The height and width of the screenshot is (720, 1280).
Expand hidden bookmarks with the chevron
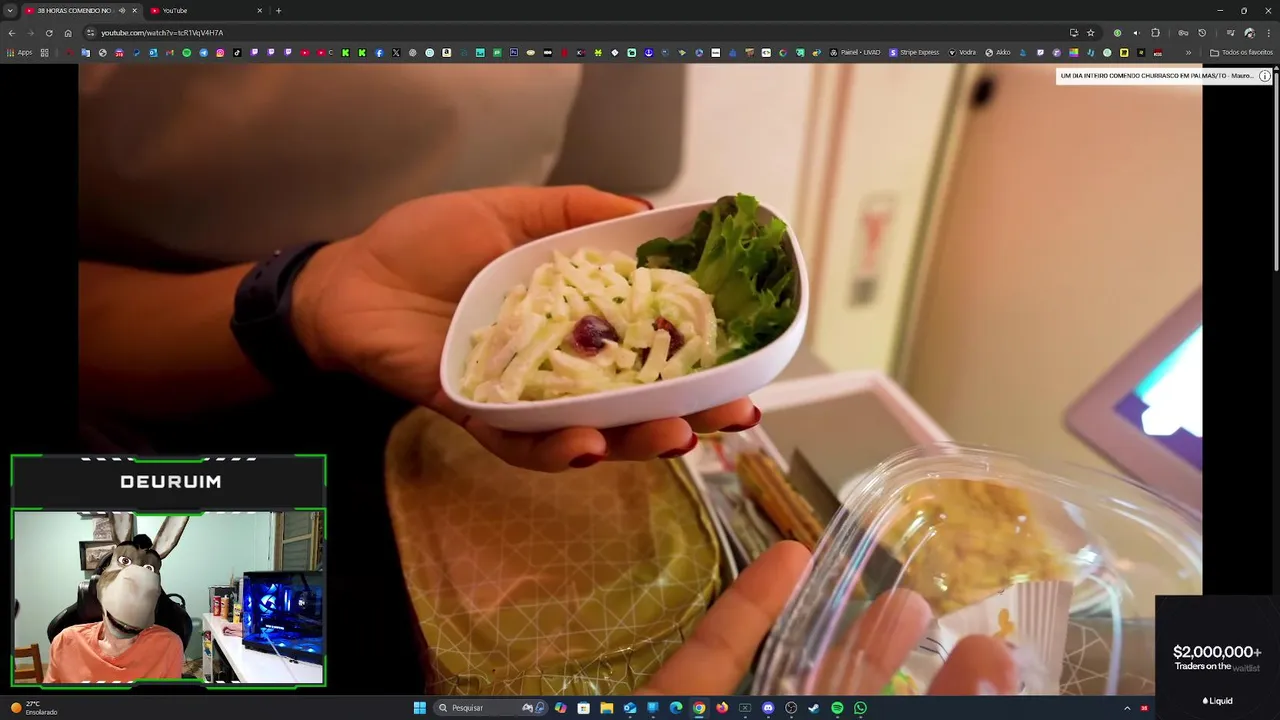[1188, 52]
